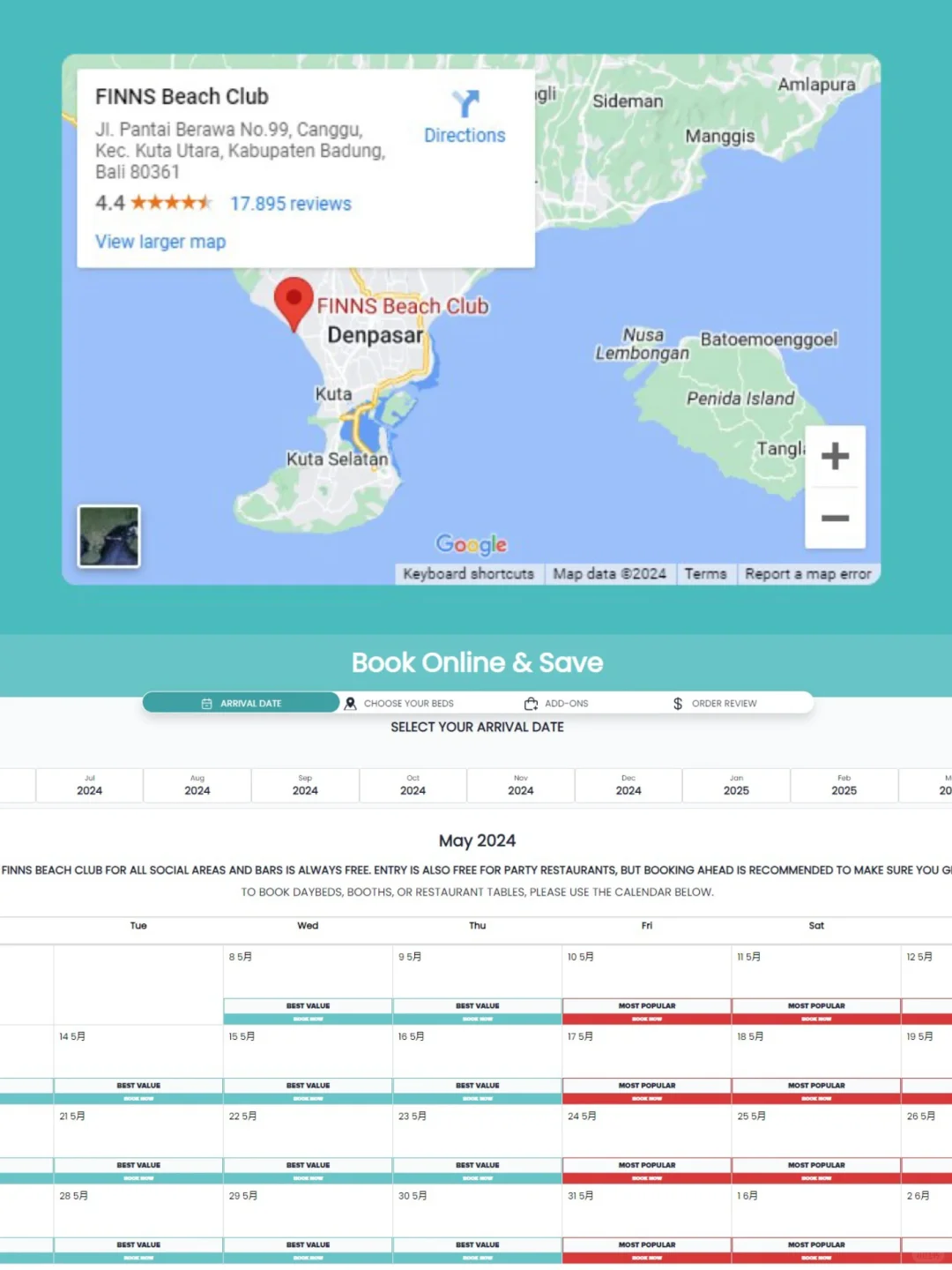952x1270 pixels.
Task: Book the Best Value slot for 15 May
Action: pos(308,1091)
